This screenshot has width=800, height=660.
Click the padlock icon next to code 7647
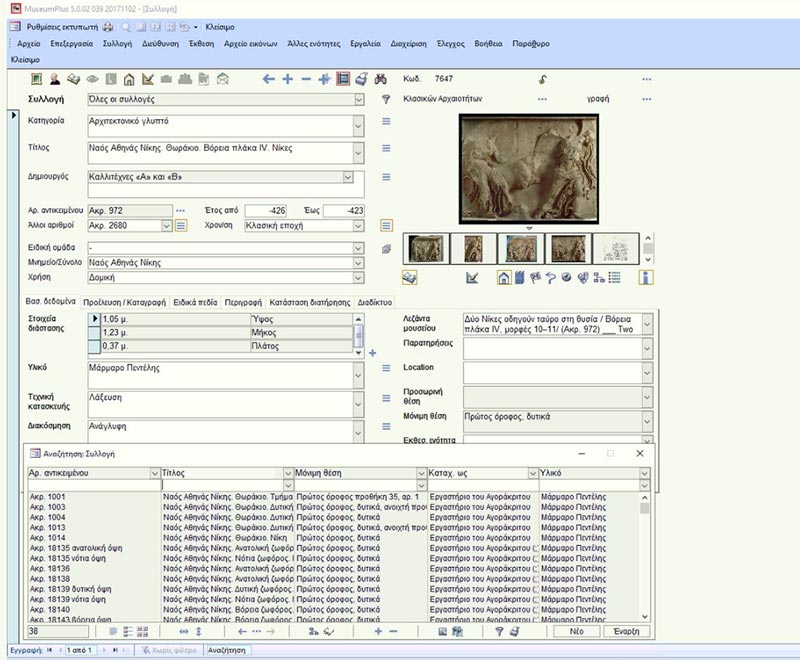(x=543, y=79)
